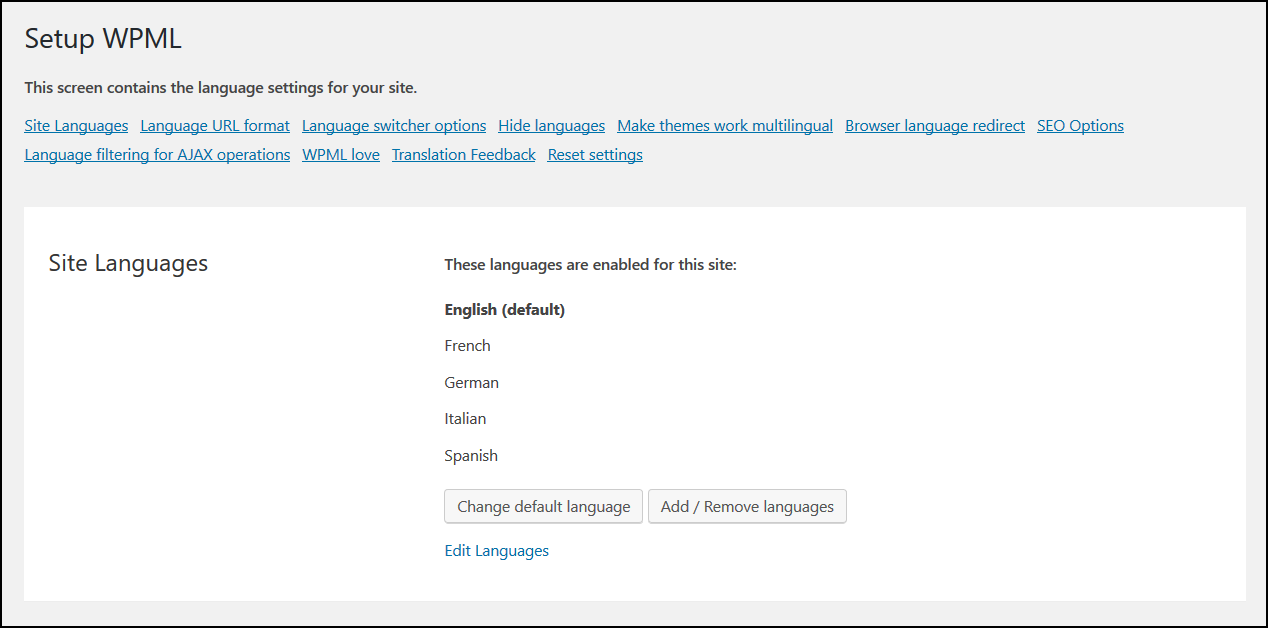Open Browser language redirect settings

[x=934, y=125]
